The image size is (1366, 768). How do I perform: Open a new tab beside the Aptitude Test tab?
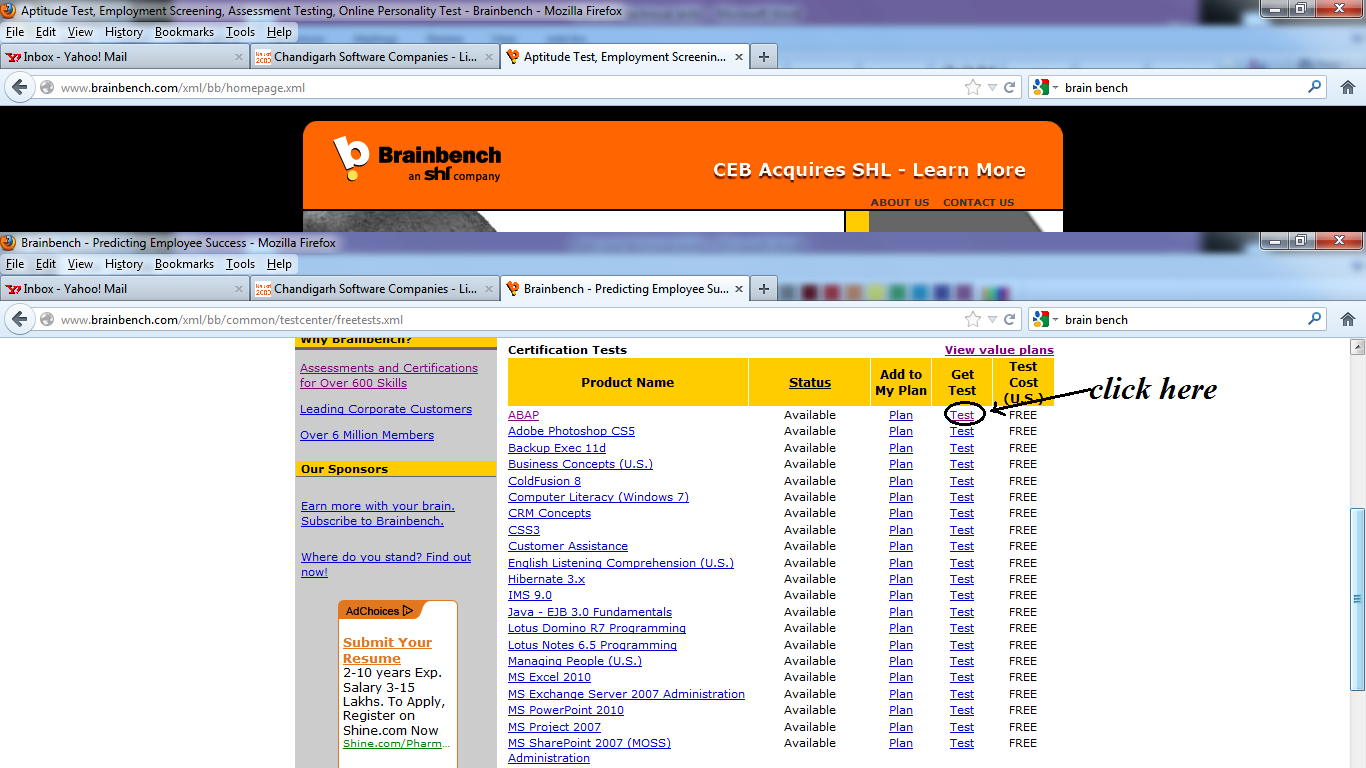764,57
